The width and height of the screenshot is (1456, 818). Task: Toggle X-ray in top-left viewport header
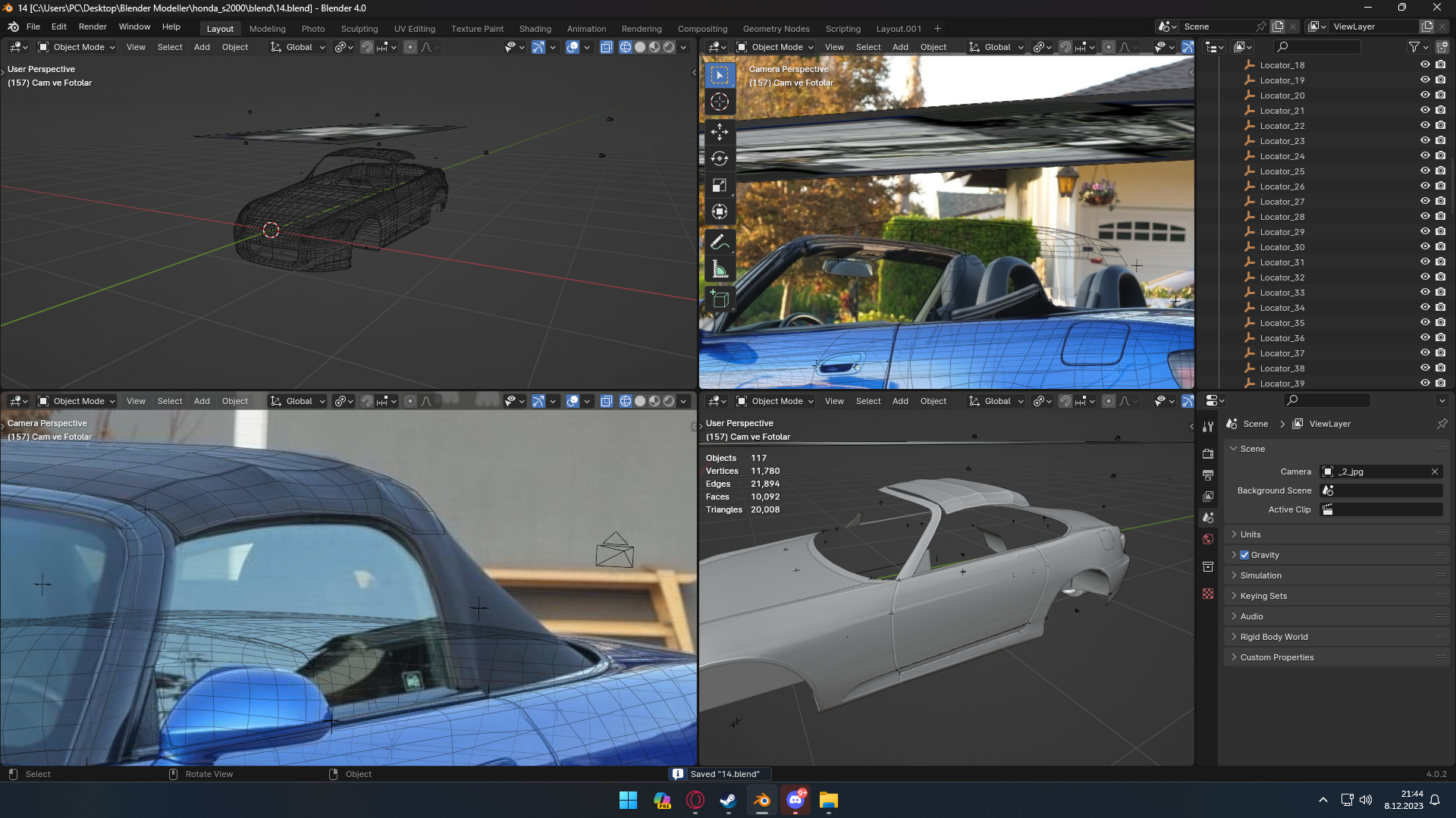[606, 47]
